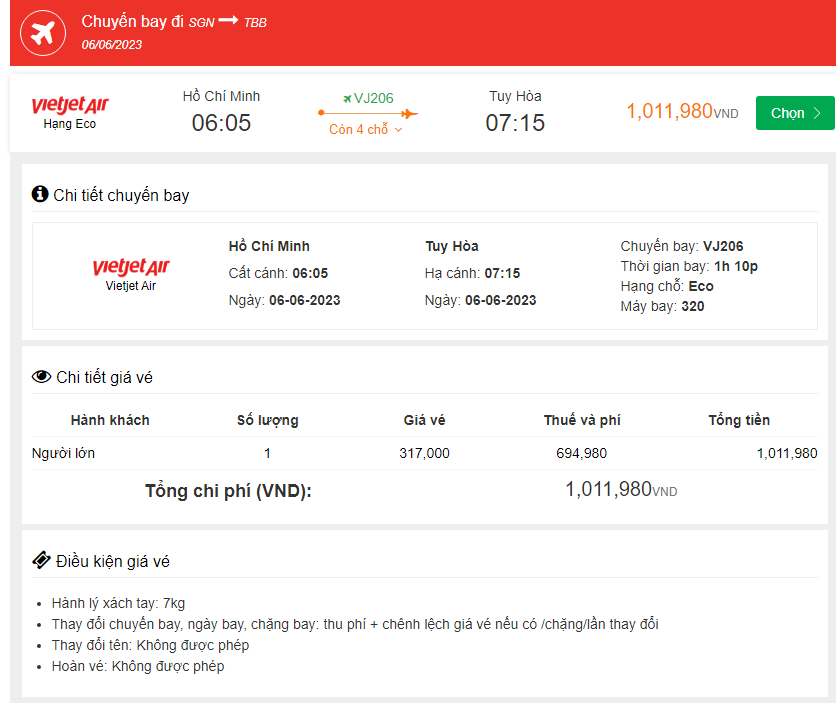Expand the Còn 4 chỗ seat dropdown

365,130
